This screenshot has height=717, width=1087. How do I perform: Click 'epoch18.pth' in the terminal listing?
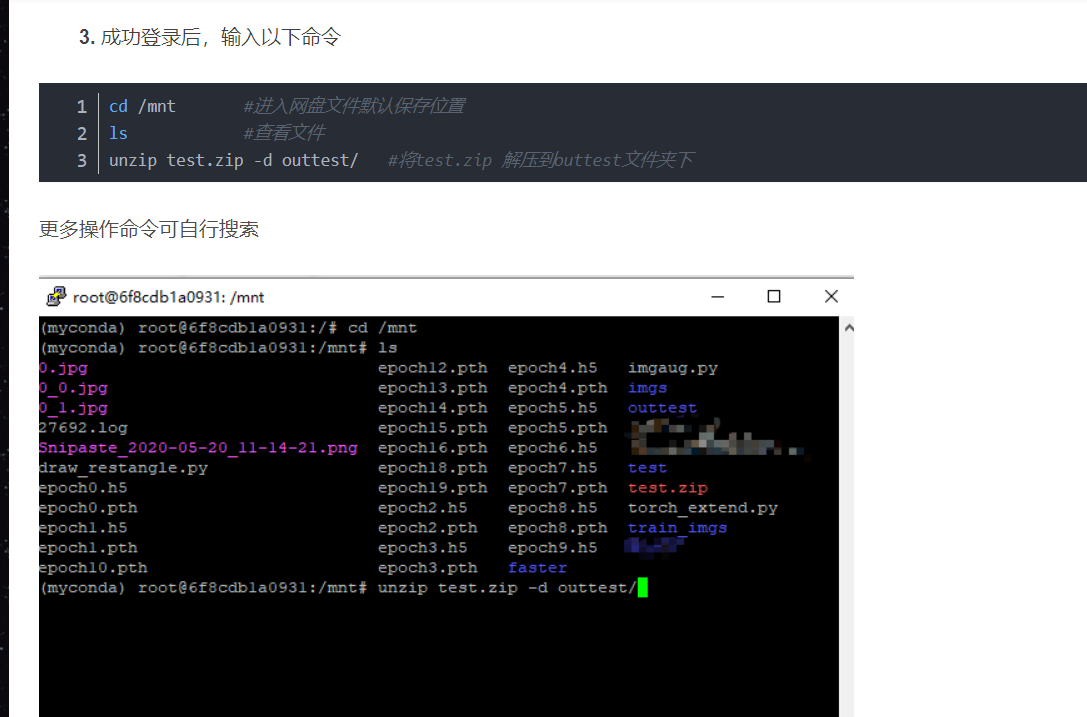pos(433,468)
